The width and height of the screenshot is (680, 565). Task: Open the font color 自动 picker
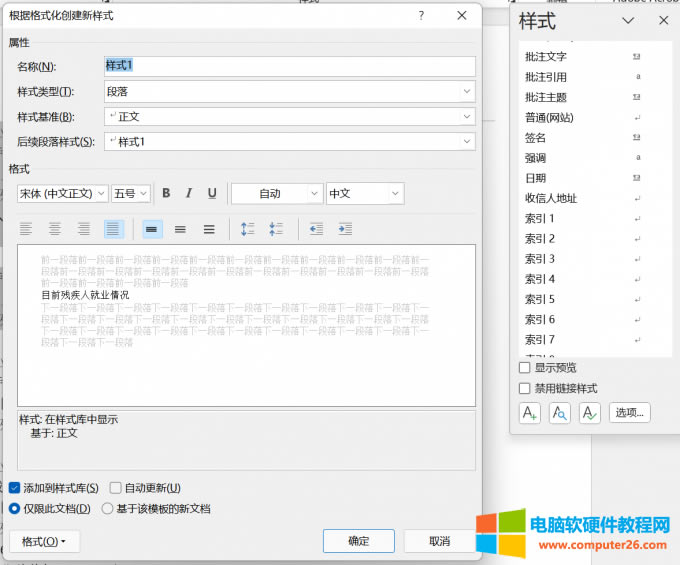pos(277,193)
